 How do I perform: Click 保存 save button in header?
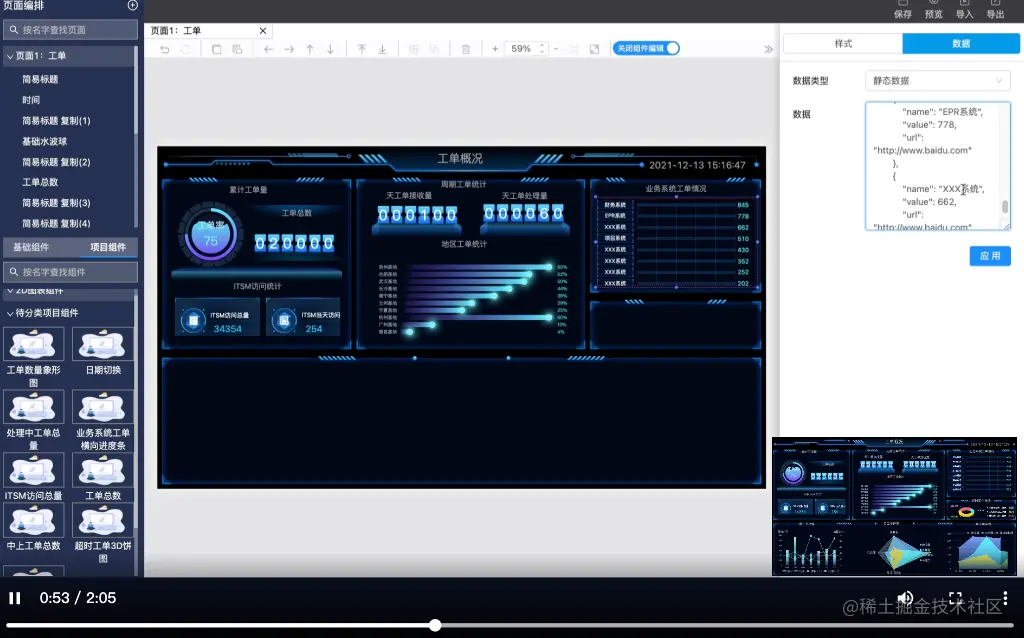[903, 10]
